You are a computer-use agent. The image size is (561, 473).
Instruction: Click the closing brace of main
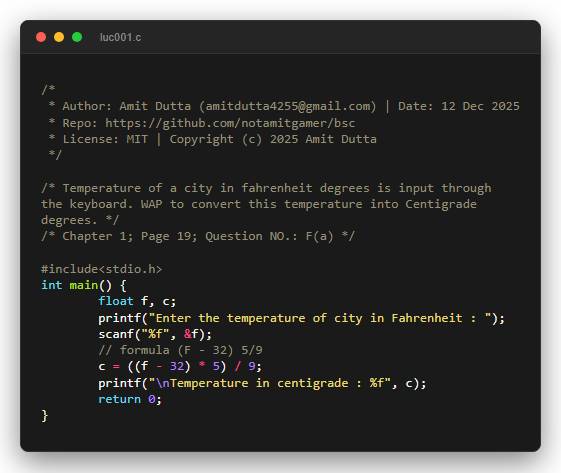pyautogui.click(x=44, y=416)
